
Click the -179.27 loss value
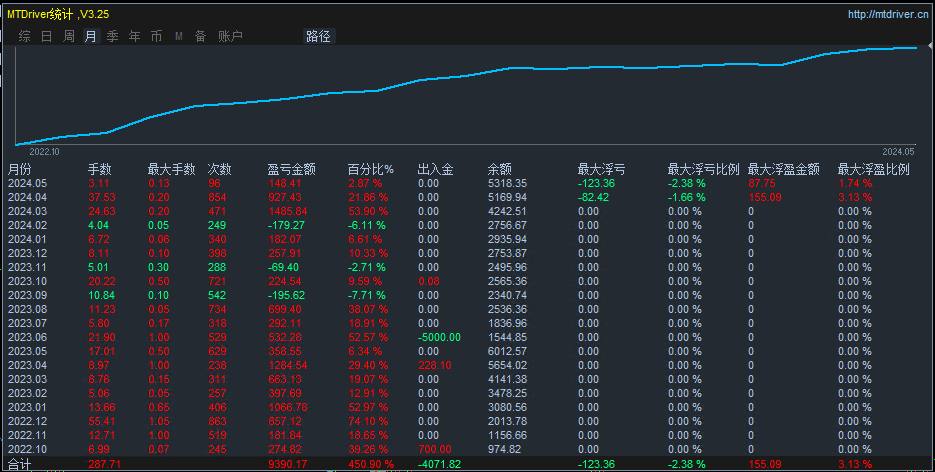click(286, 225)
